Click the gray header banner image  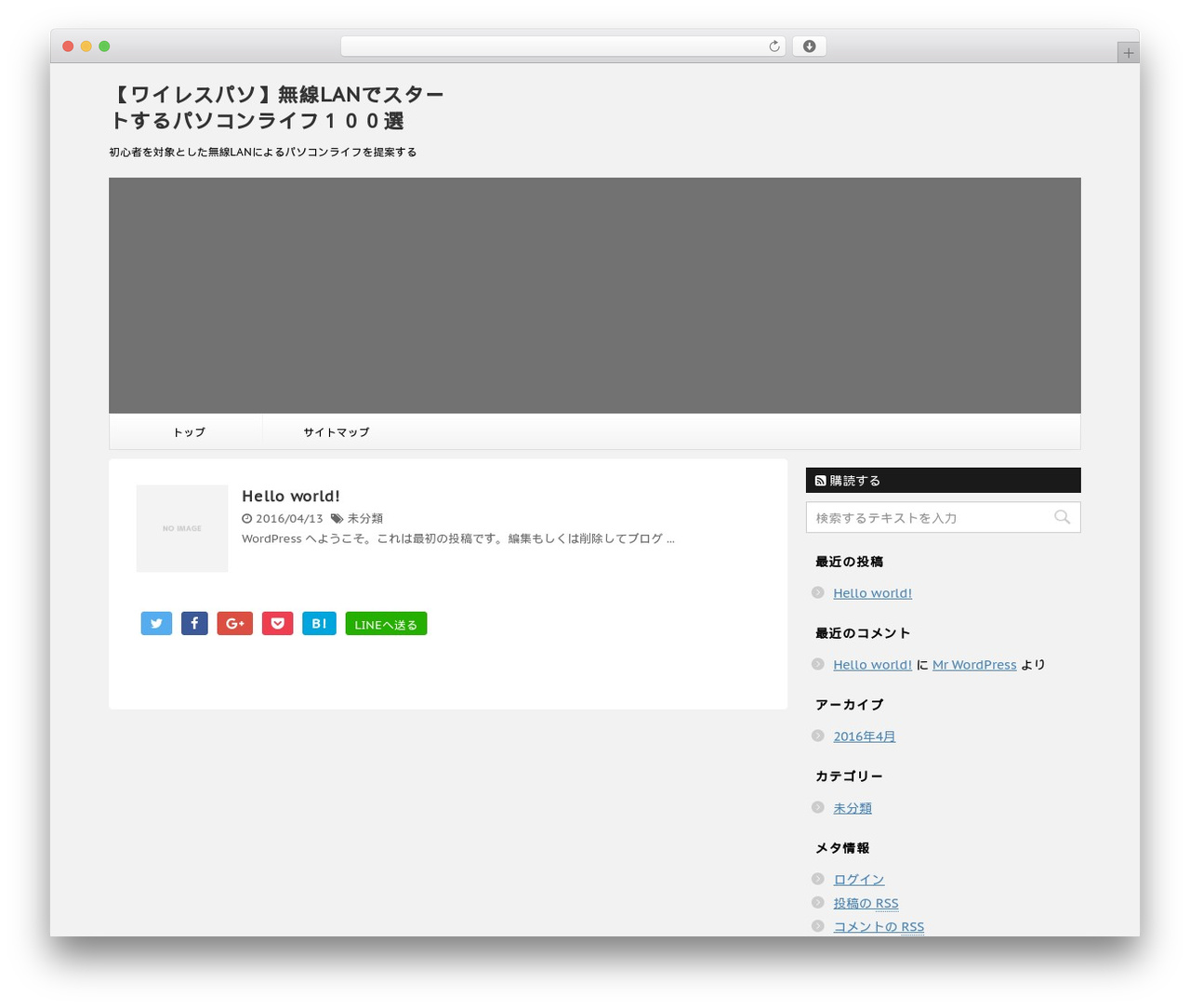coord(595,296)
